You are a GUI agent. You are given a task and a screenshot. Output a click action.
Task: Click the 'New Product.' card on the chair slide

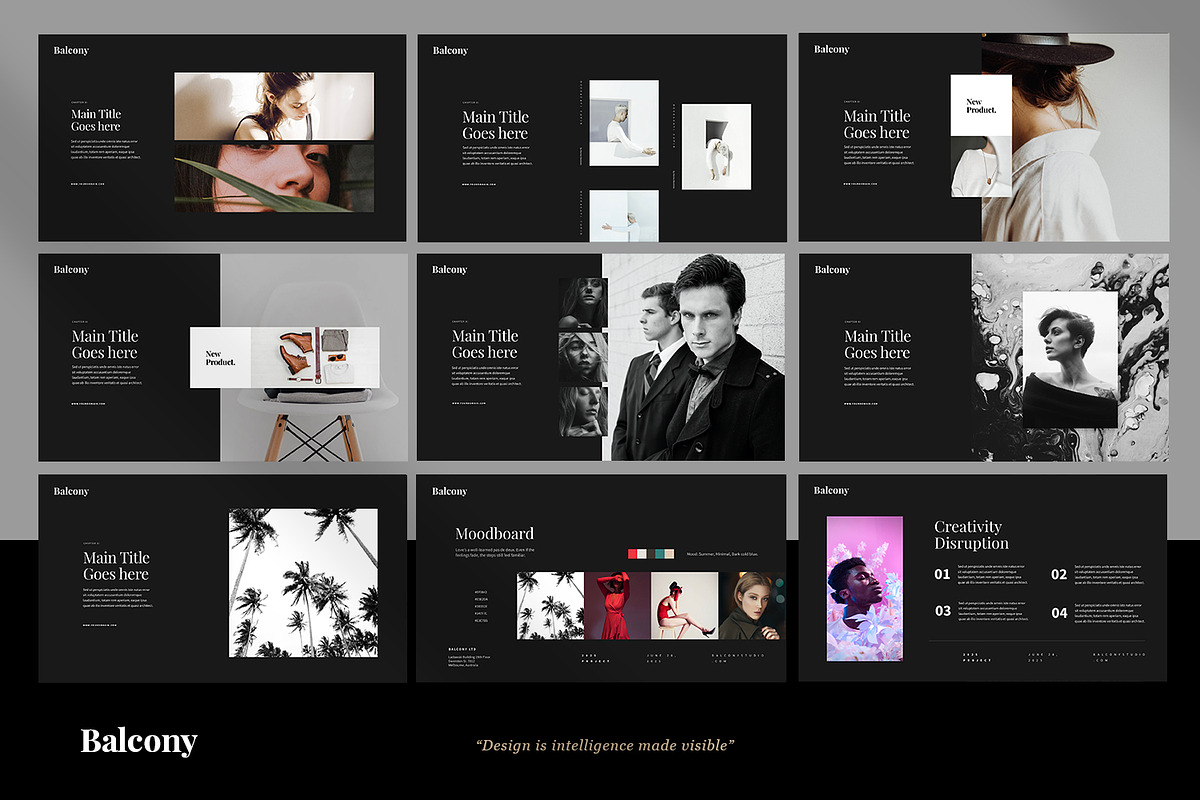click(x=220, y=358)
